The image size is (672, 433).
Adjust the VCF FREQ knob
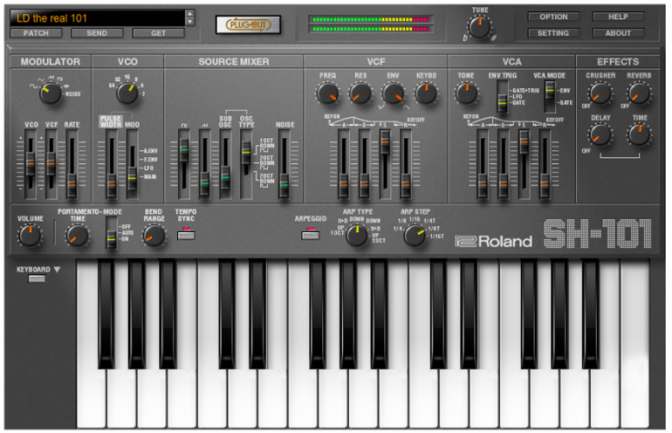point(327,94)
